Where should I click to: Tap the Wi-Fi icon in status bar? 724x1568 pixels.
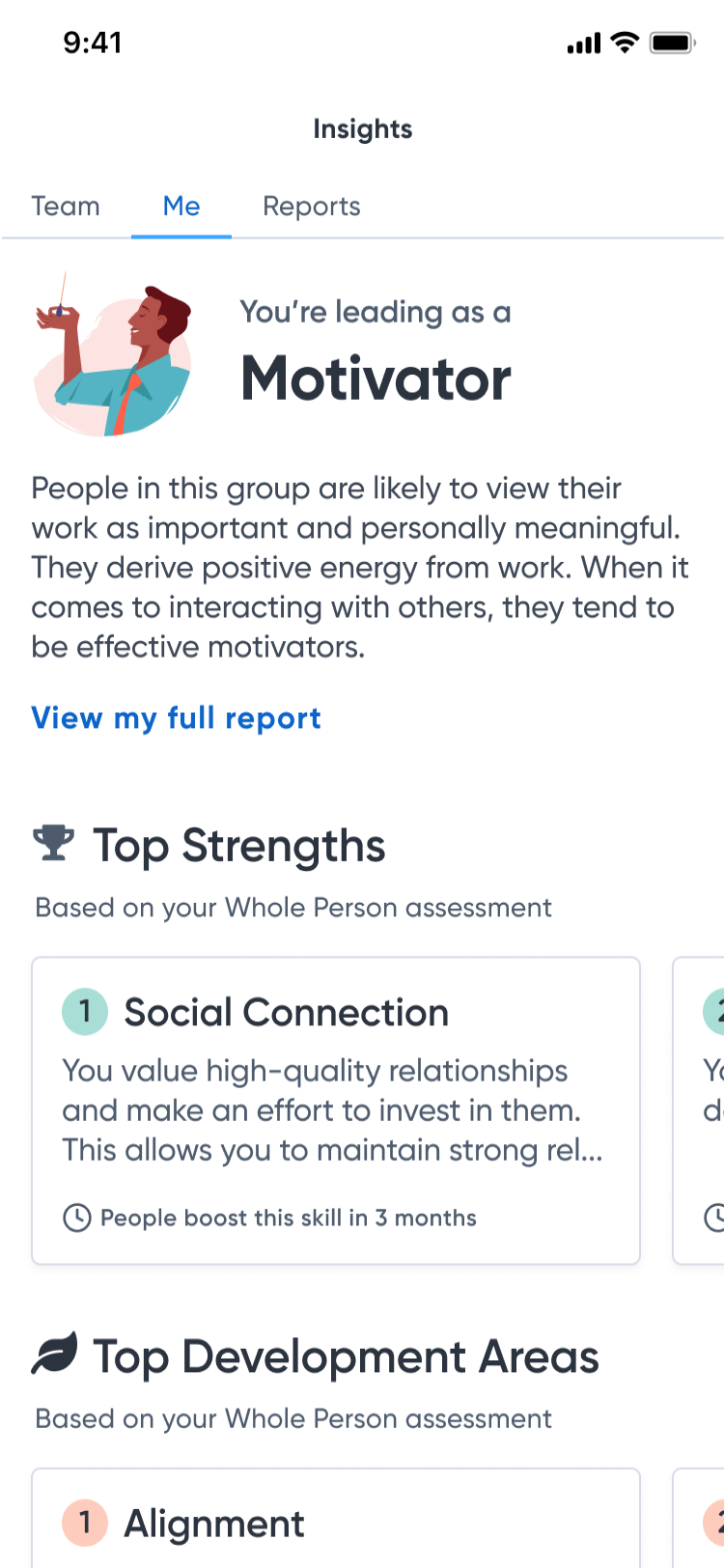626,42
